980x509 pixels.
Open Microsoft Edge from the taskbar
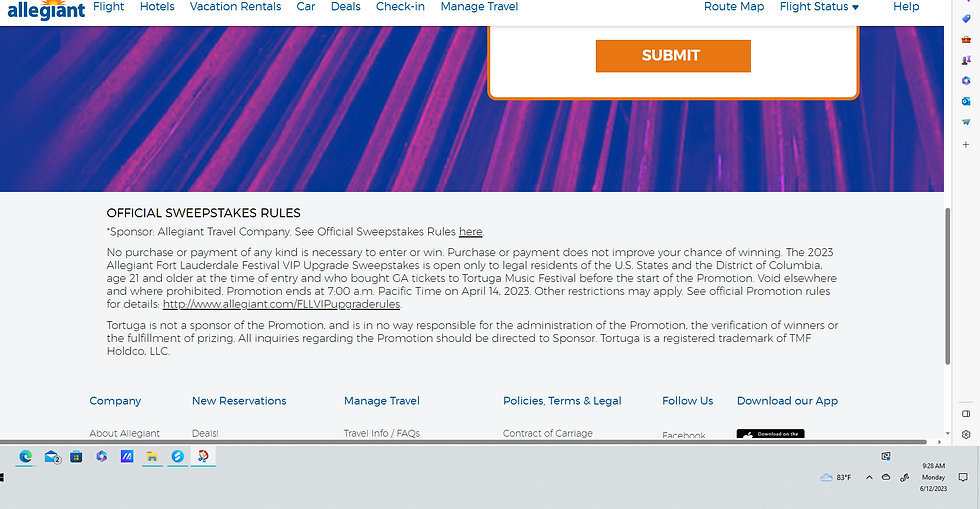point(25,456)
